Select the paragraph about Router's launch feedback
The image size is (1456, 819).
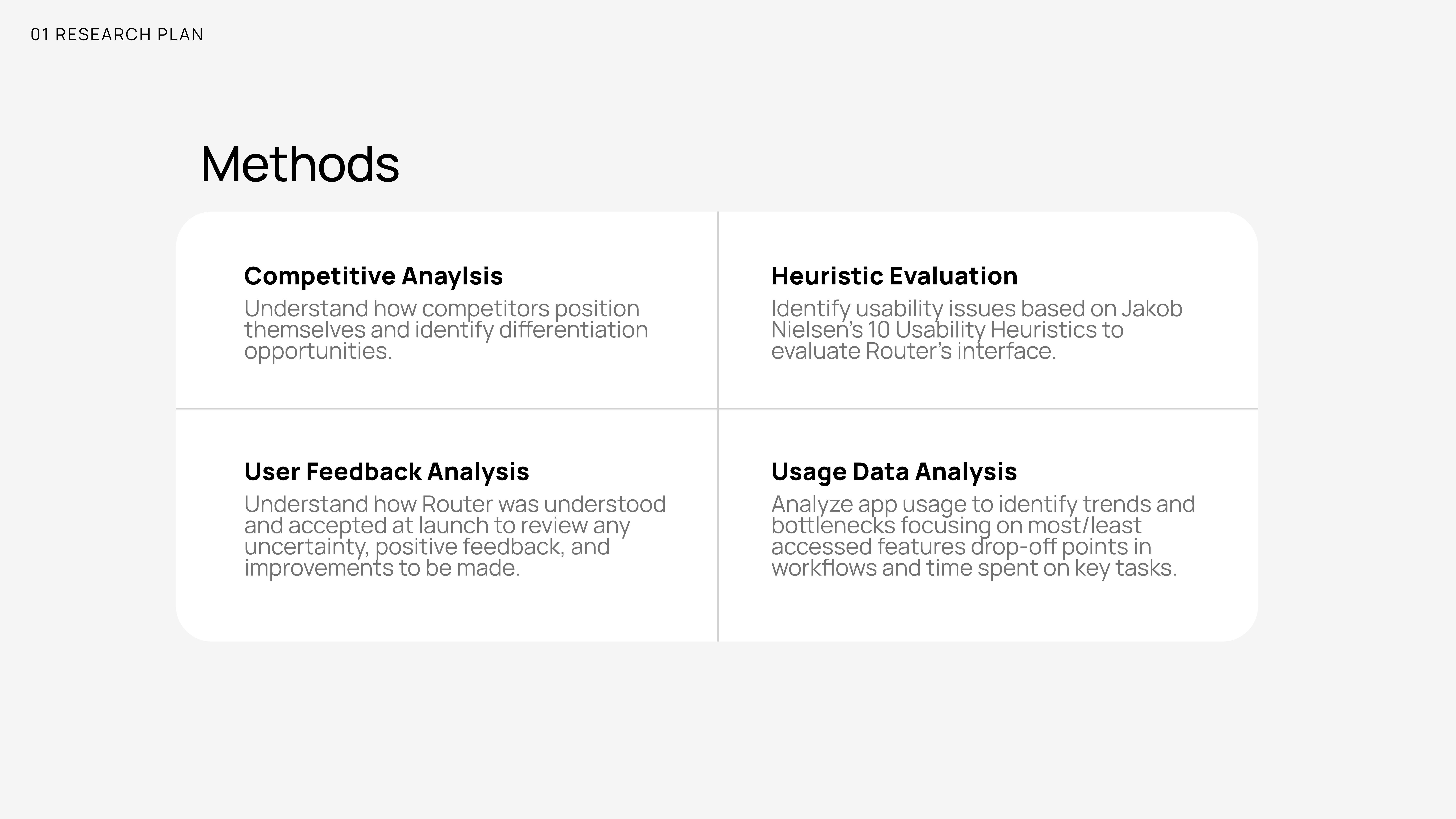tap(455, 536)
